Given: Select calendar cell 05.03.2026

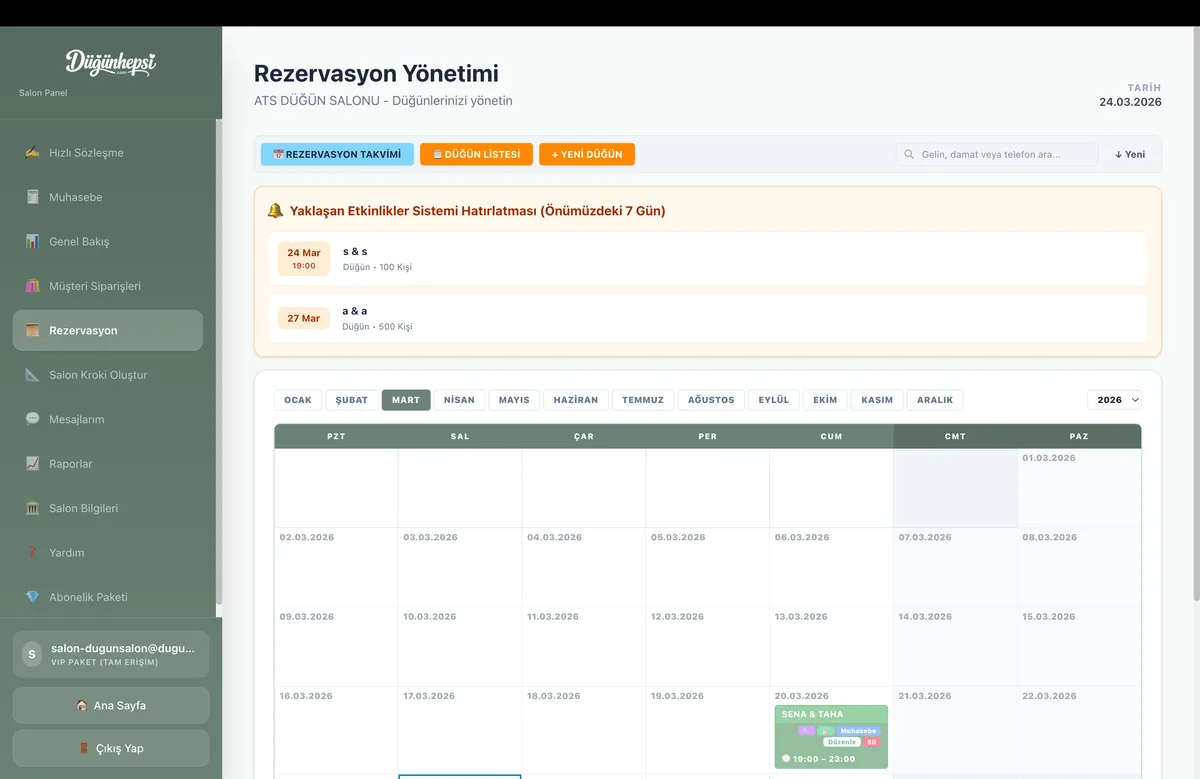Looking at the screenshot, I should (x=707, y=567).
